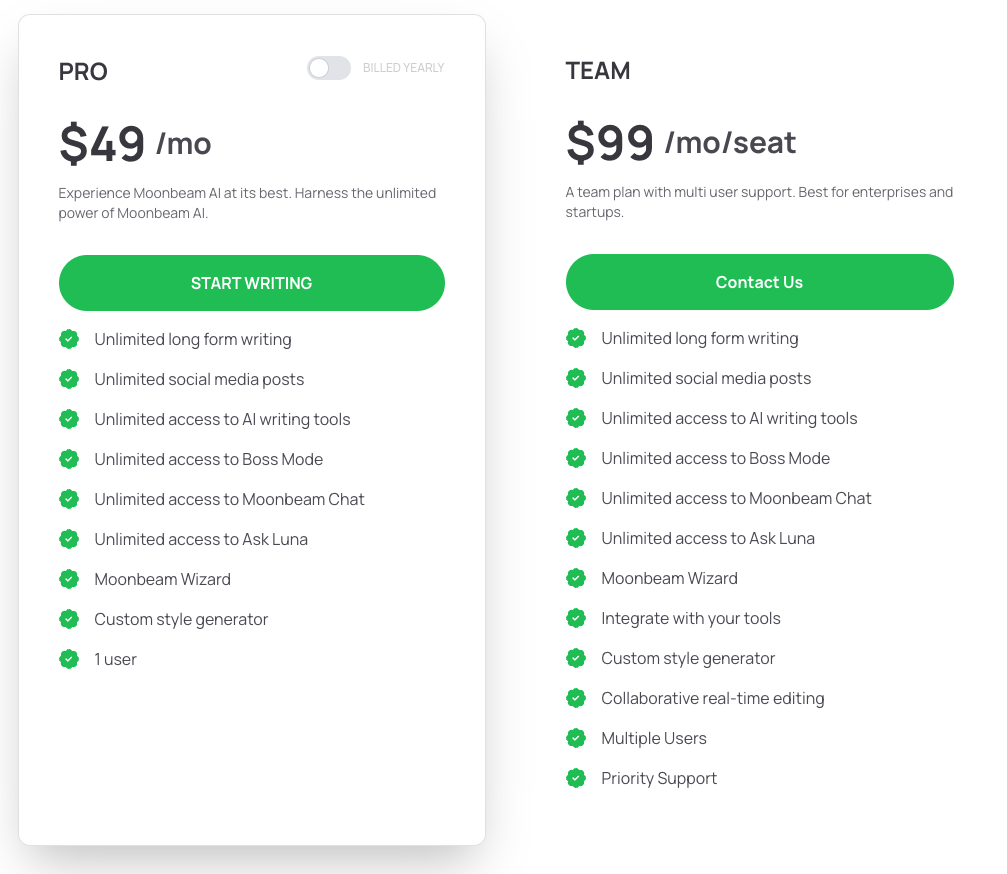
Task: Click Team plan Ask Luna check badge
Action: [x=576, y=538]
